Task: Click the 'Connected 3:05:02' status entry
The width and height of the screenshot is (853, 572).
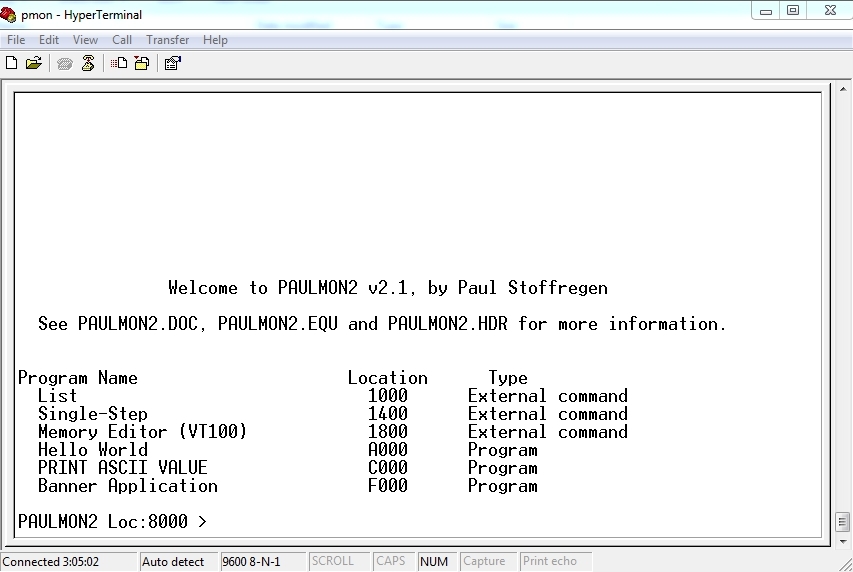Action: point(69,562)
